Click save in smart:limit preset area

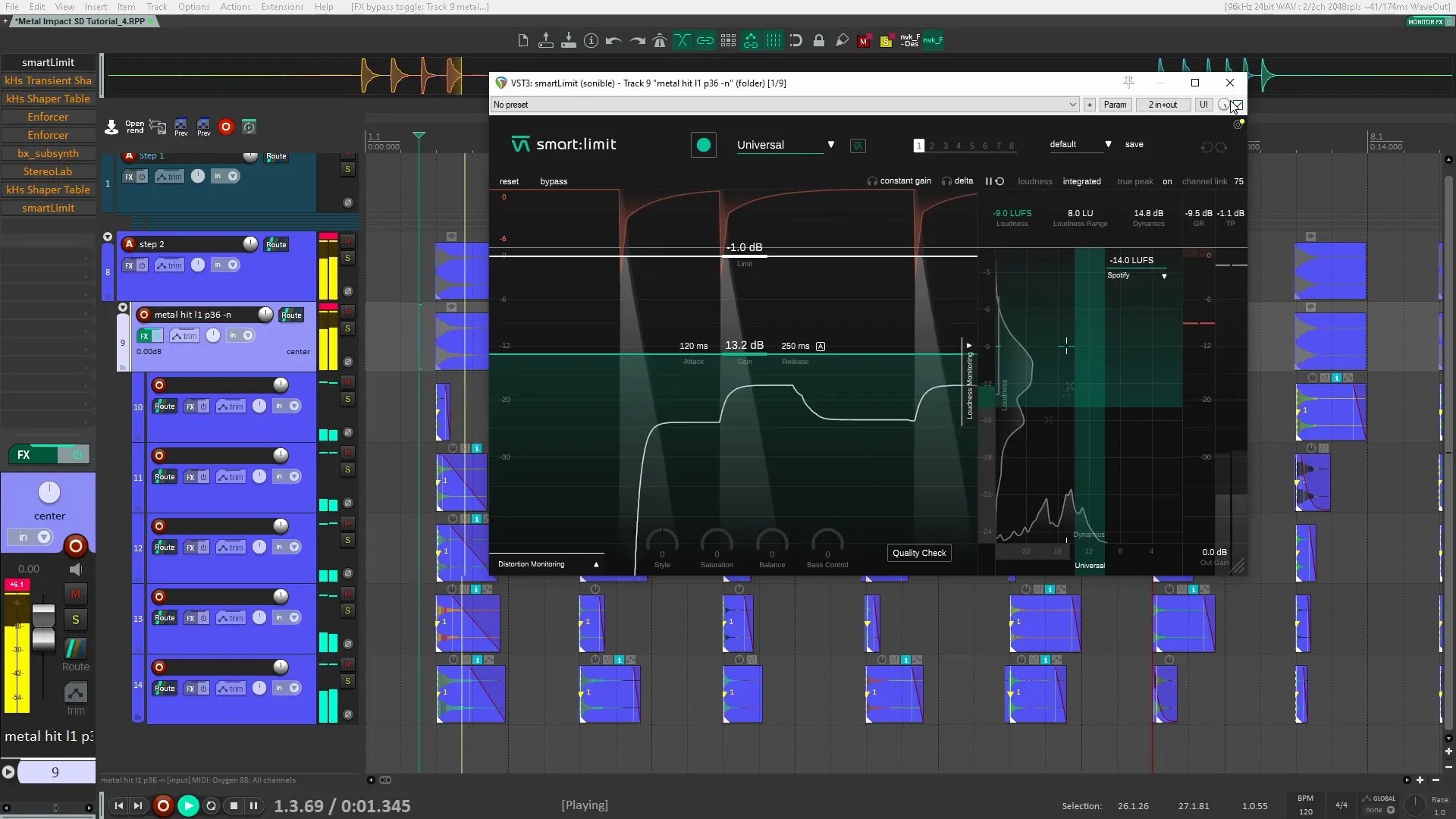pos(1134,144)
